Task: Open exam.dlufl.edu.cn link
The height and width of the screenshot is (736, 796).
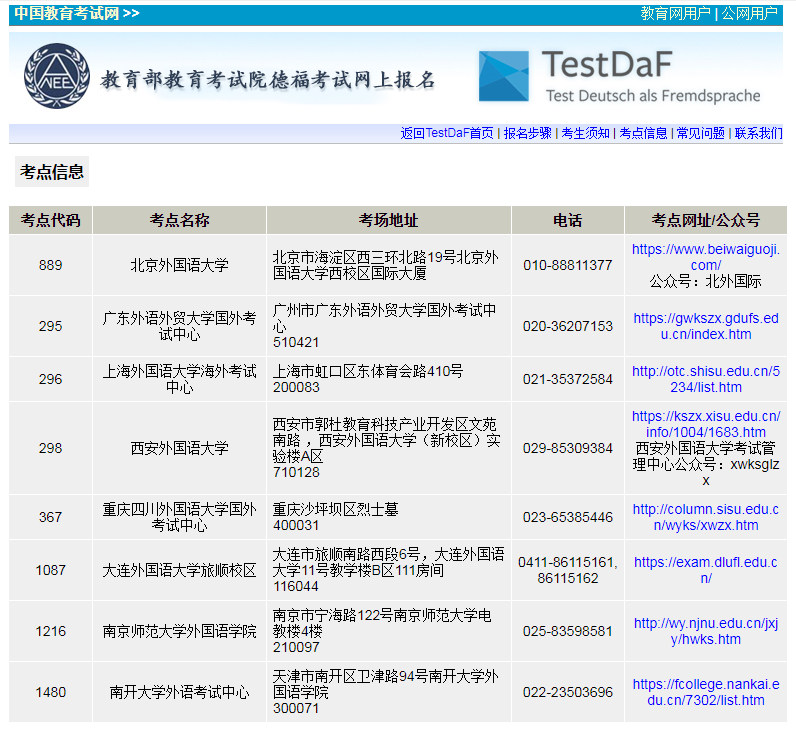Action: click(x=706, y=570)
